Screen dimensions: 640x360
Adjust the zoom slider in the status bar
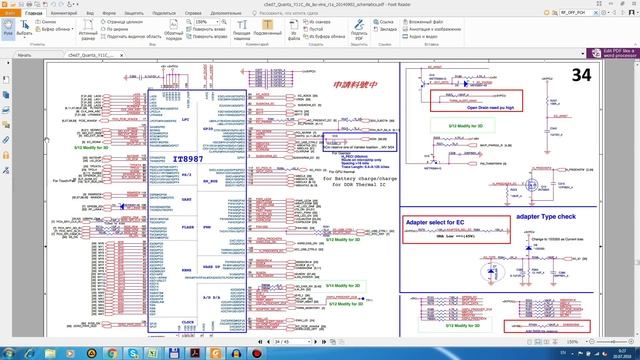(x=611, y=342)
